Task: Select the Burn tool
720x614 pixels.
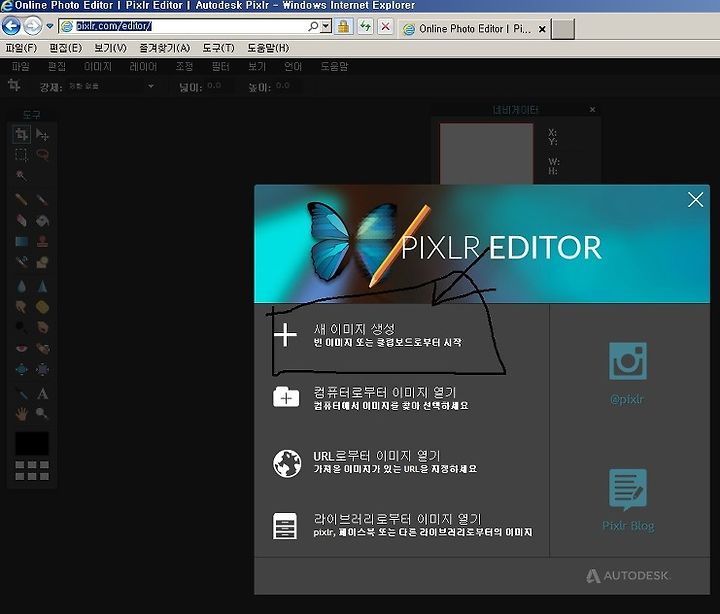Action: click(x=42, y=327)
